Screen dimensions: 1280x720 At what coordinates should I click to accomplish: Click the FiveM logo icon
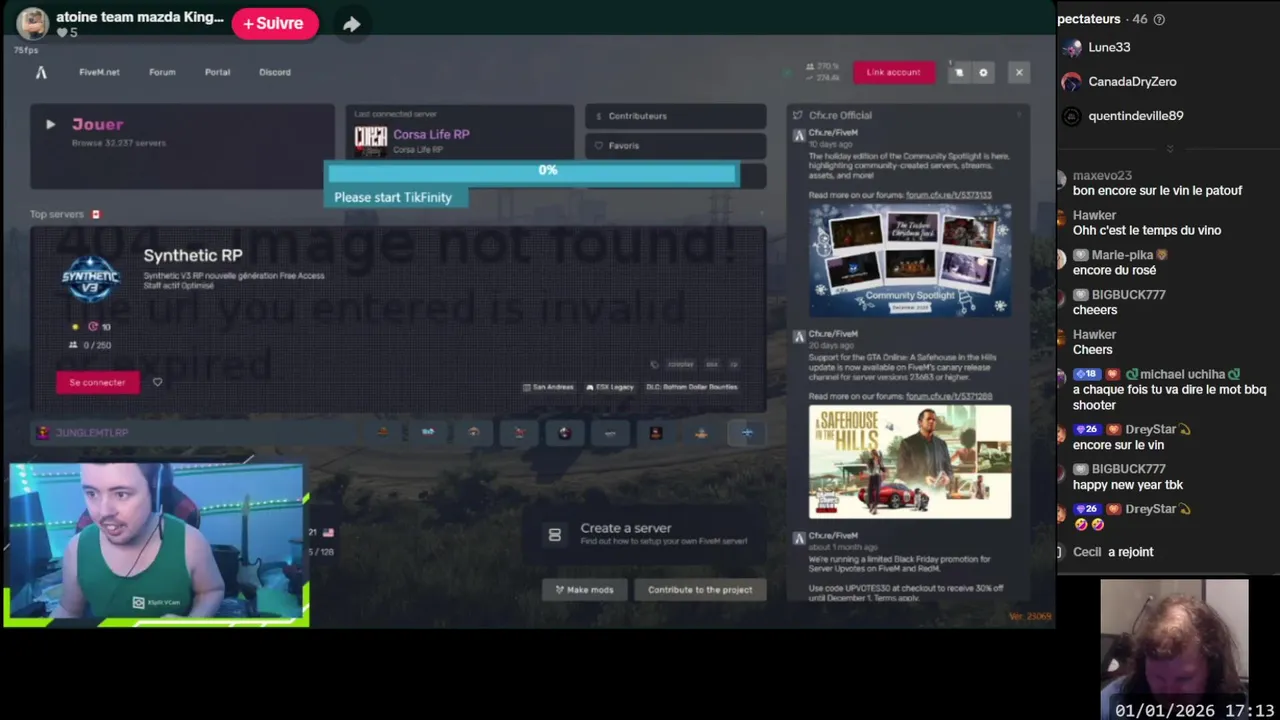[41, 72]
